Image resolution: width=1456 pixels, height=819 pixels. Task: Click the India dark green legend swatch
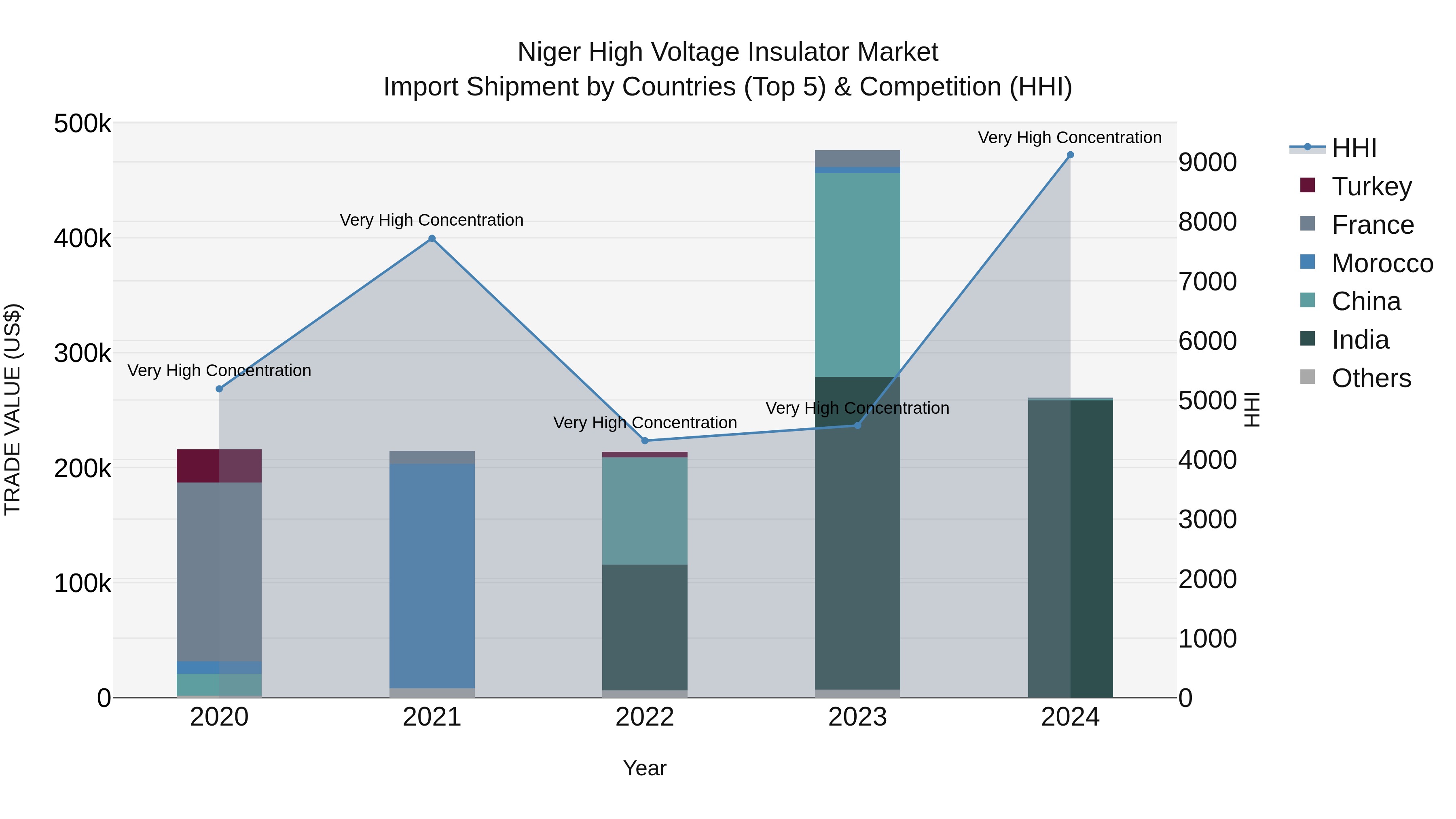[1307, 339]
